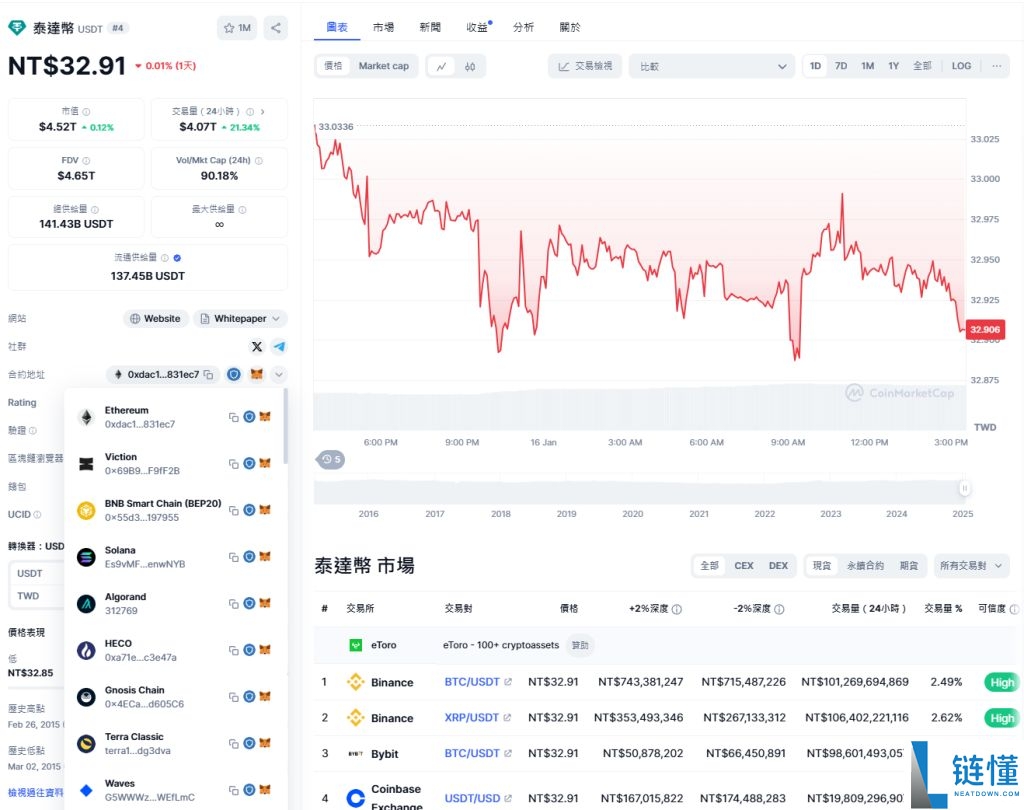Click the shield icon in the Terra Classic row

(x=249, y=743)
